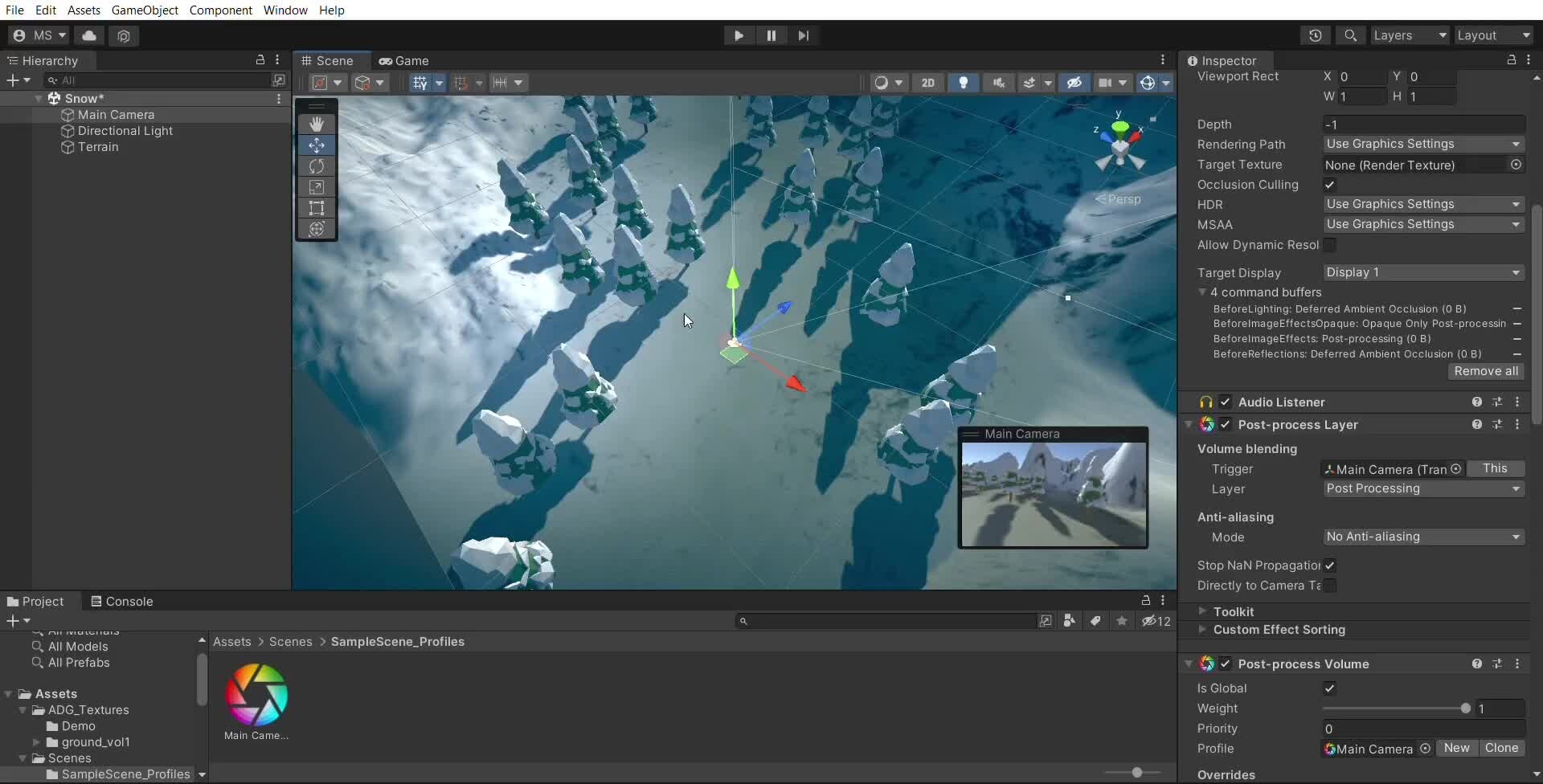Viewport: 1543px width, 784px height.
Task: Toggle 2D scene view mode
Action: coord(927,83)
